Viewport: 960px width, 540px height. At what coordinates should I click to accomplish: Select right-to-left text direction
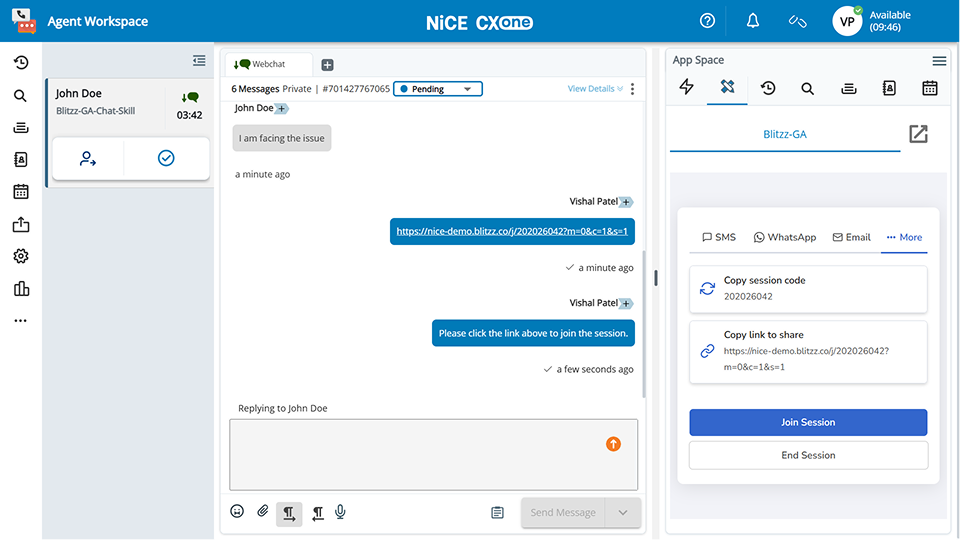318,513
